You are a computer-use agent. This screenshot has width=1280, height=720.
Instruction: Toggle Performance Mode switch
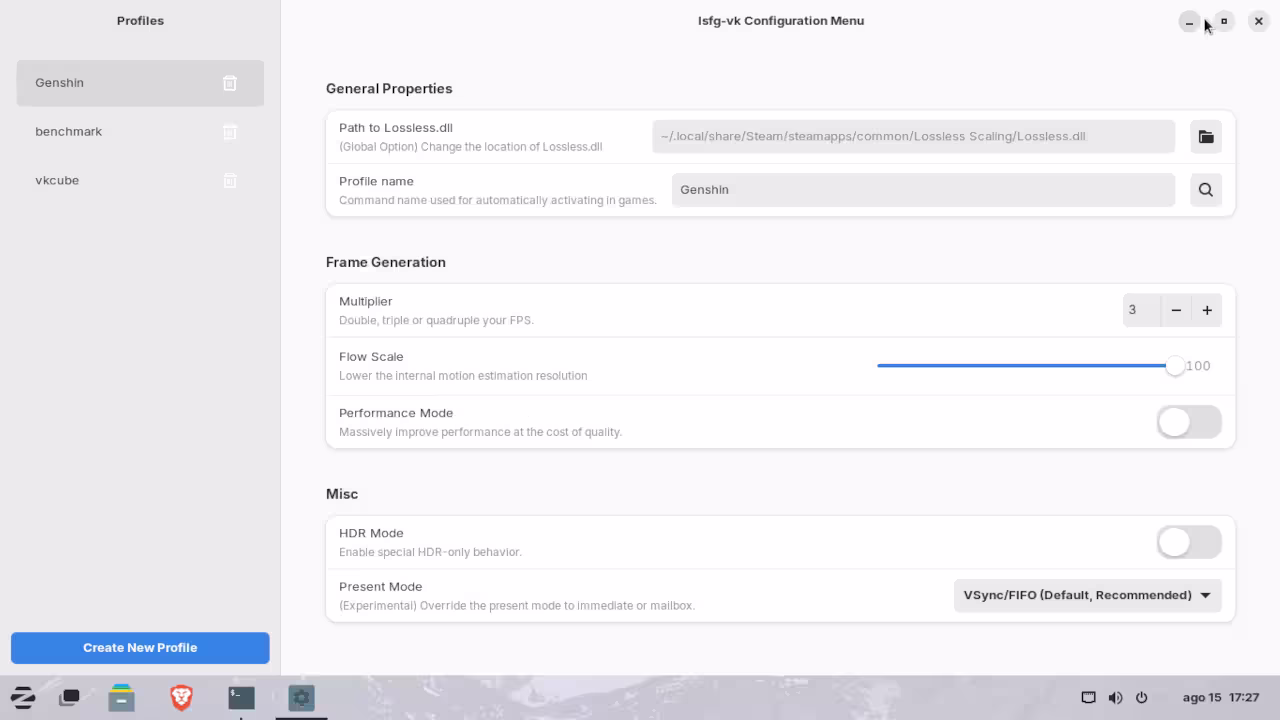pos(1189,422)
